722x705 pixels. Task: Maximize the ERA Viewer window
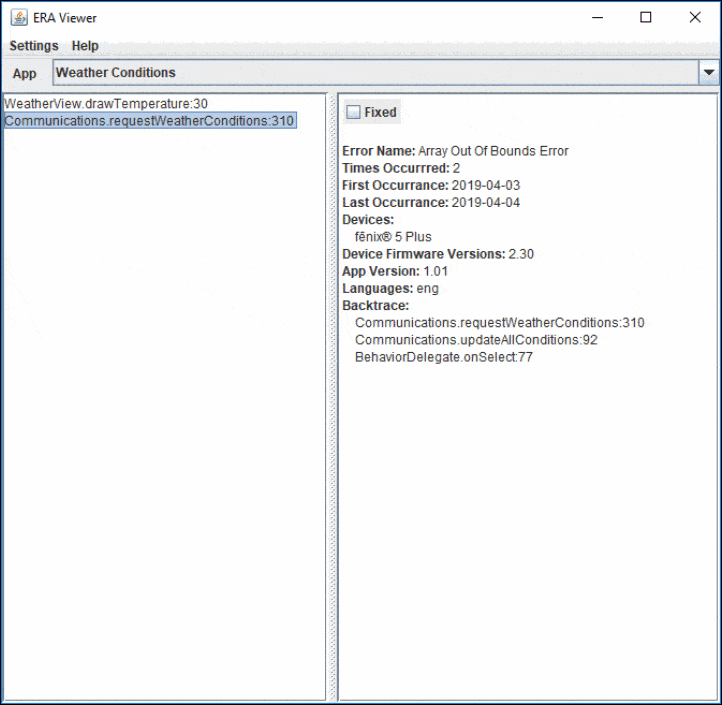click(646, 17)
